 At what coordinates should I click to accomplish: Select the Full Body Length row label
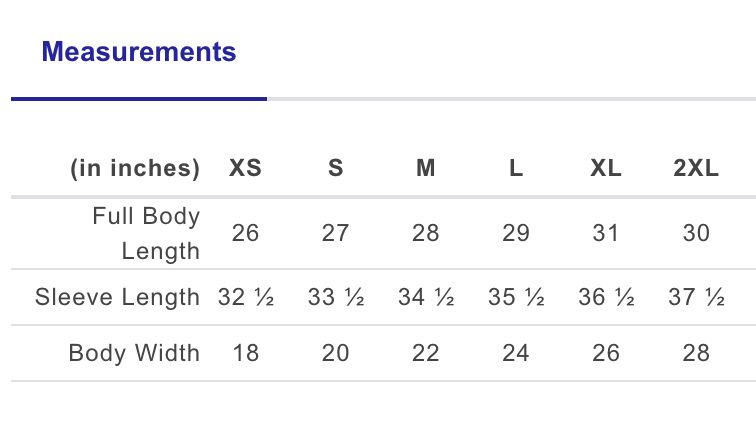click(146, 233)
